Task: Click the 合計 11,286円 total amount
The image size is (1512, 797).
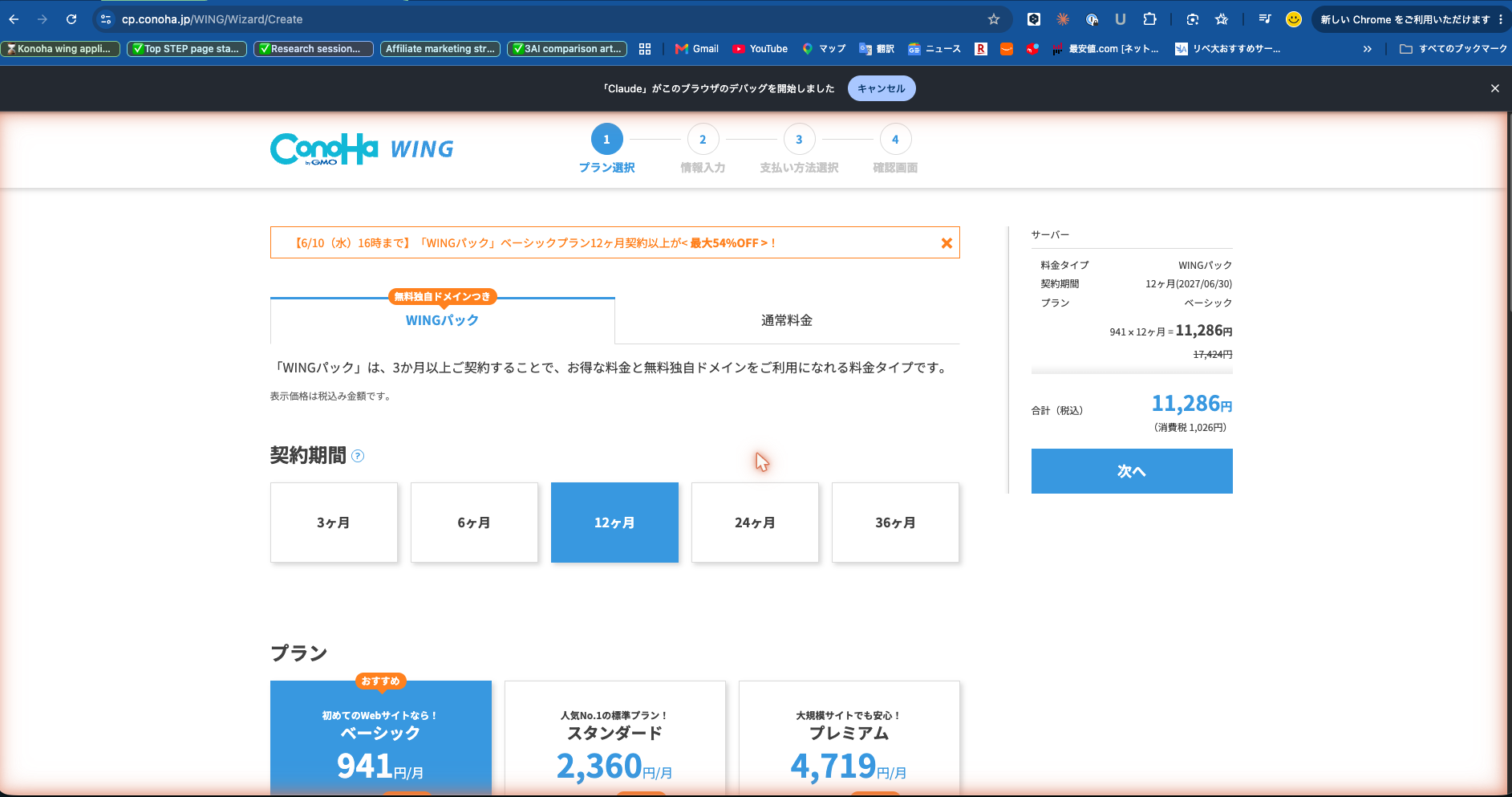Action: tap(1192, 404)
